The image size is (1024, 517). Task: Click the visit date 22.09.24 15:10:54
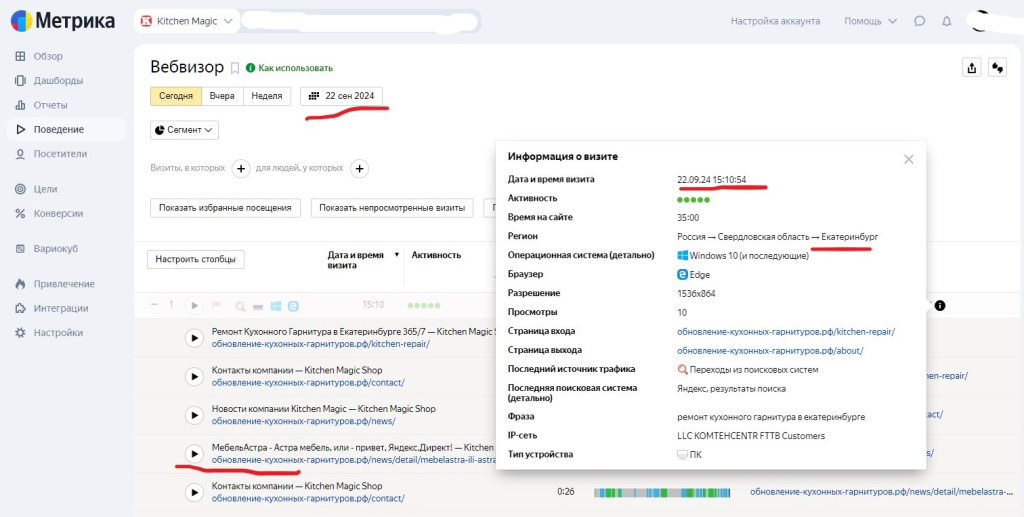point(712,179)
